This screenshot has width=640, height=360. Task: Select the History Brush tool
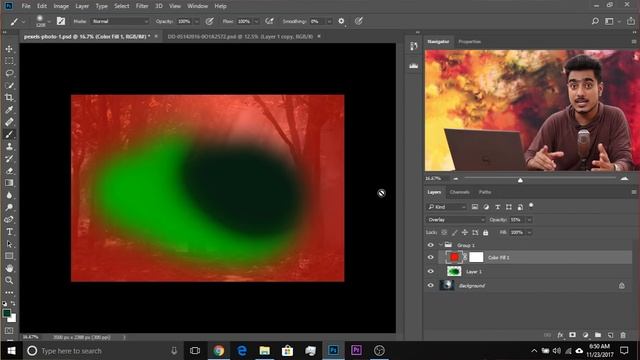click(9, 159)
